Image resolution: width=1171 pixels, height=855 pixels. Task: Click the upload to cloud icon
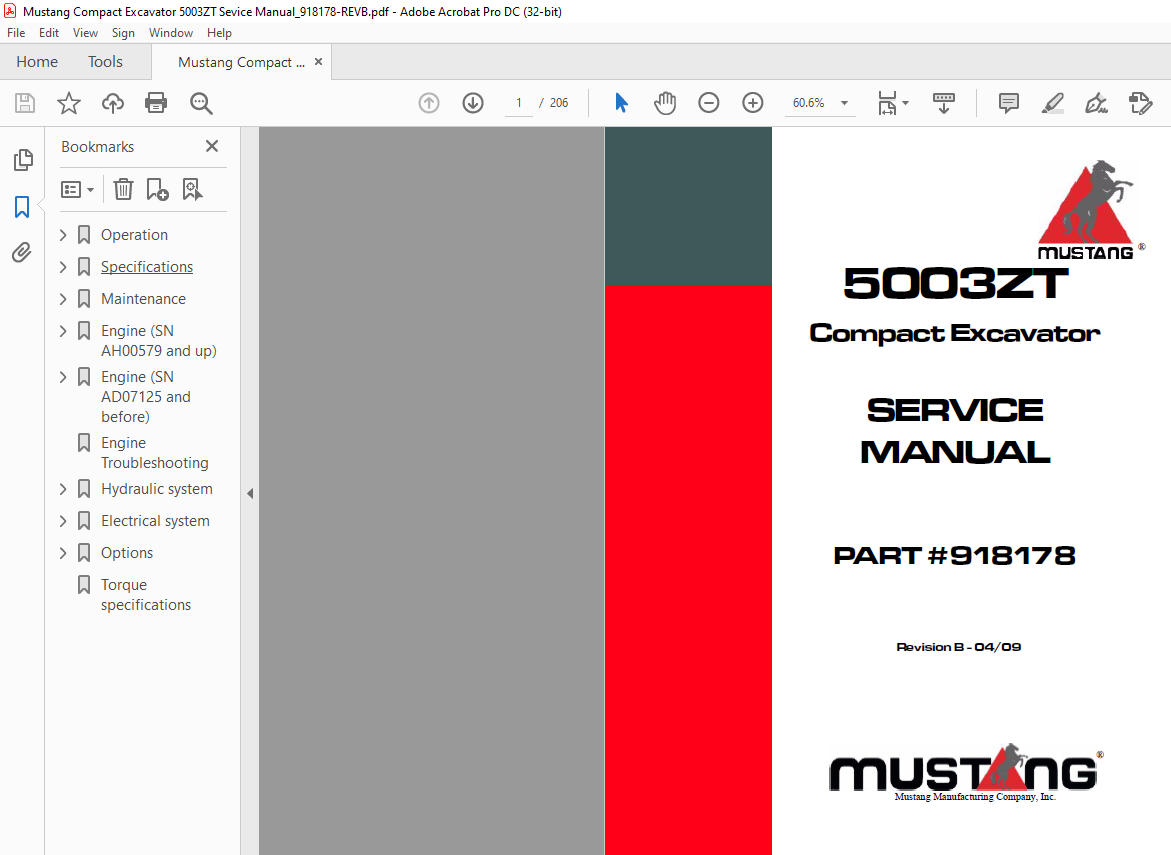113,103
